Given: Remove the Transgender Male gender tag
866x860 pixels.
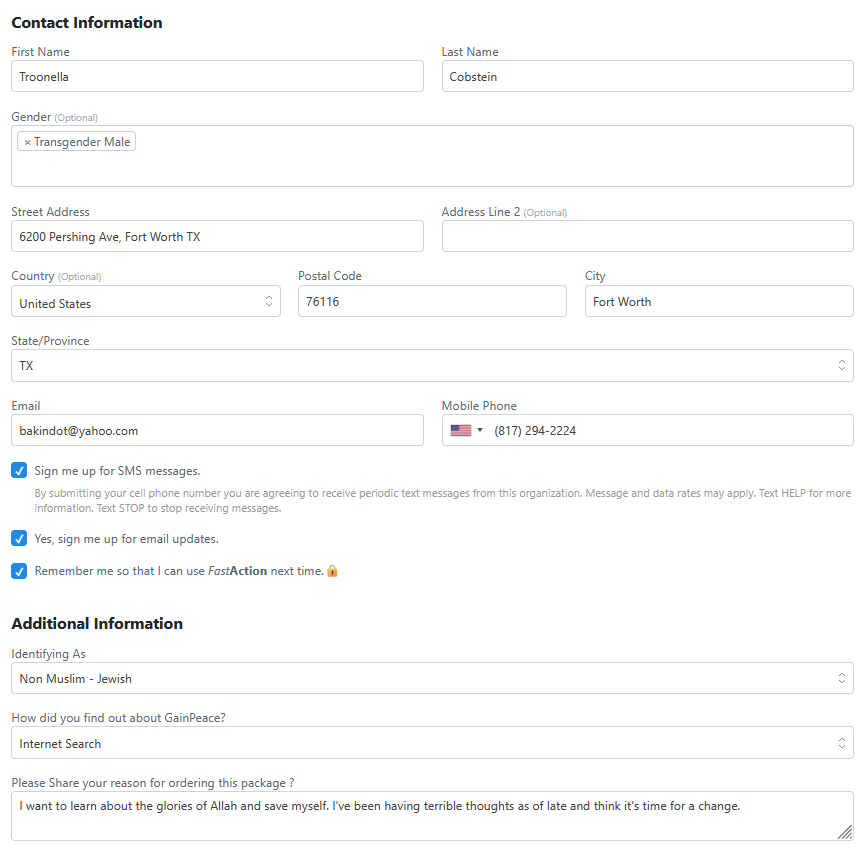Looking at the screenshot, I should (27, 142).
